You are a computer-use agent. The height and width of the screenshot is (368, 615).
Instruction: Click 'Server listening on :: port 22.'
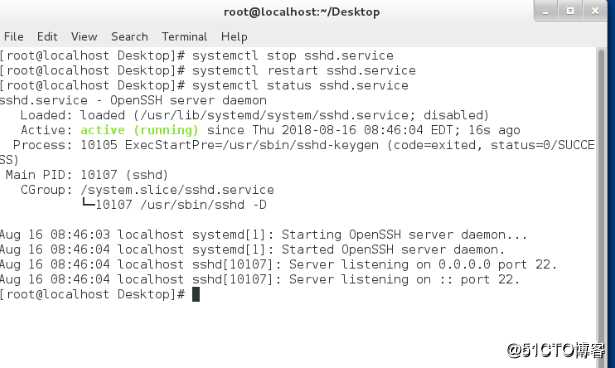pos(404,279)
